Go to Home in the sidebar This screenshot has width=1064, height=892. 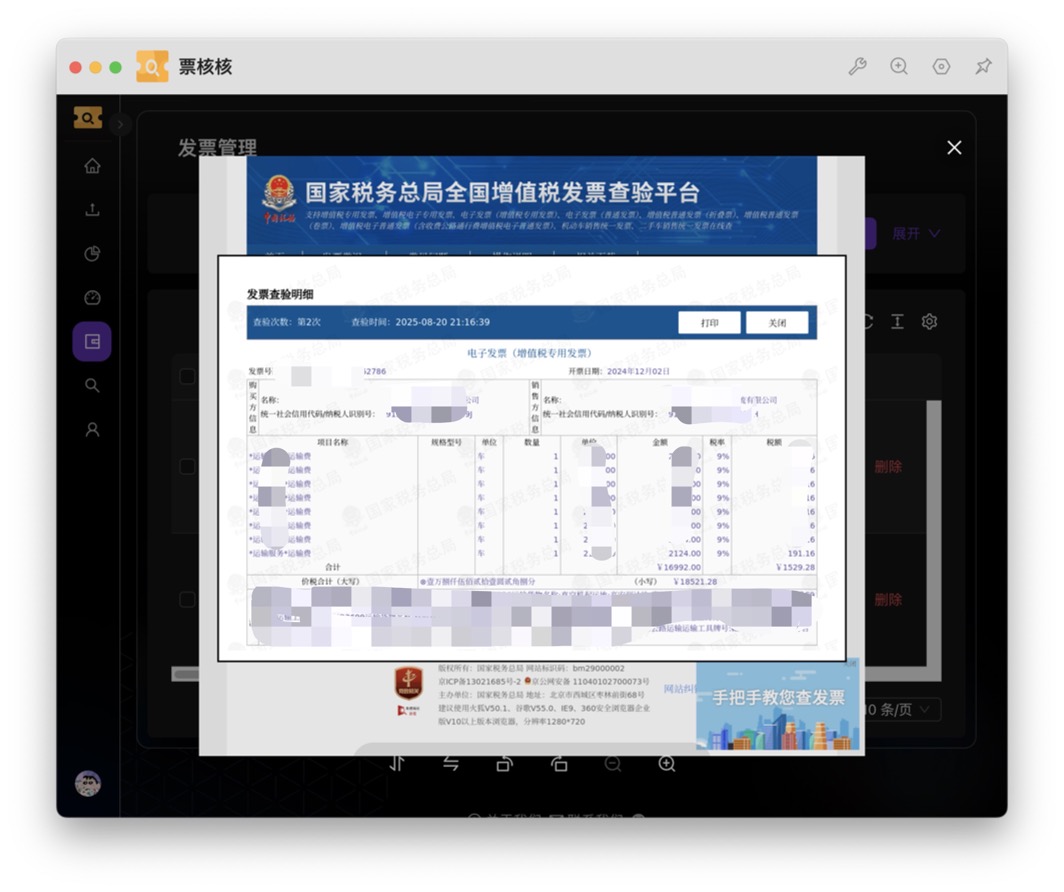[92, 166]
